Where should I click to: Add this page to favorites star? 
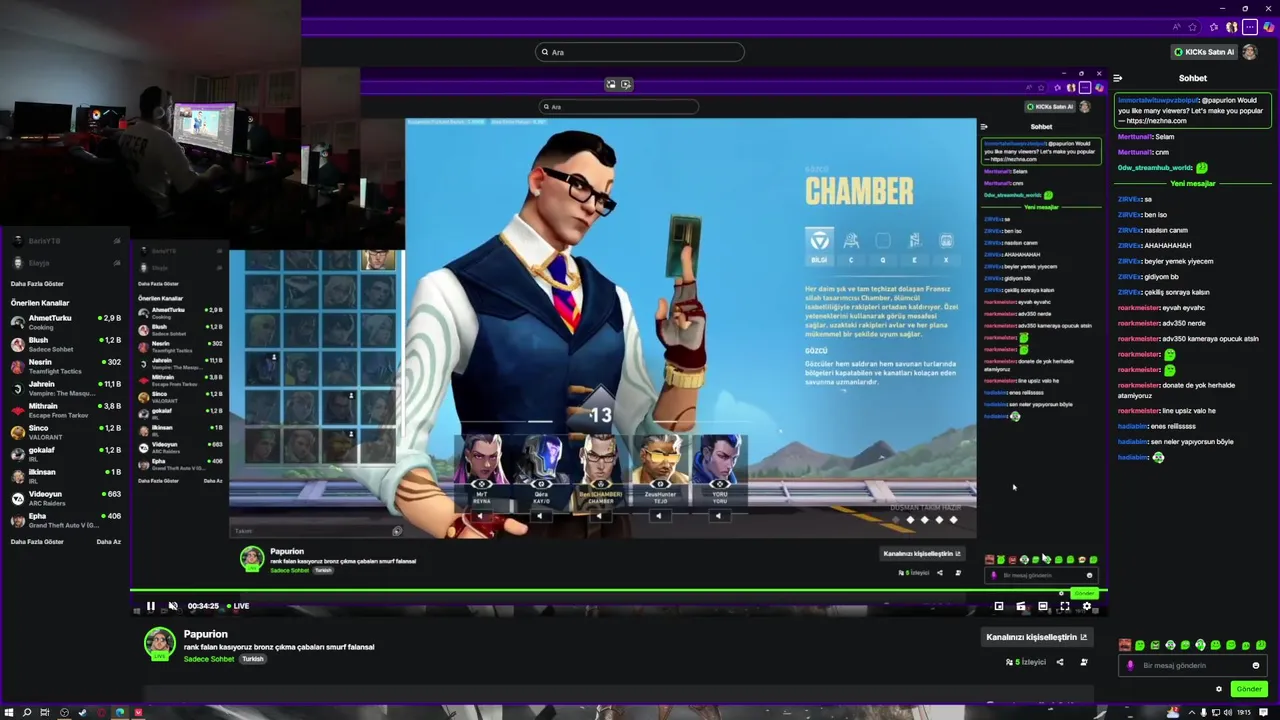tap(1192, 27)
